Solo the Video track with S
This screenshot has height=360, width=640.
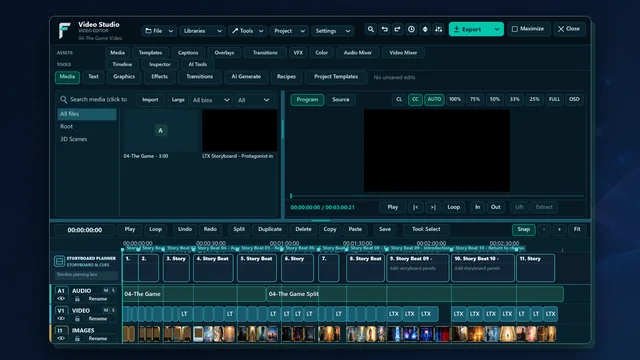point(113,310)
